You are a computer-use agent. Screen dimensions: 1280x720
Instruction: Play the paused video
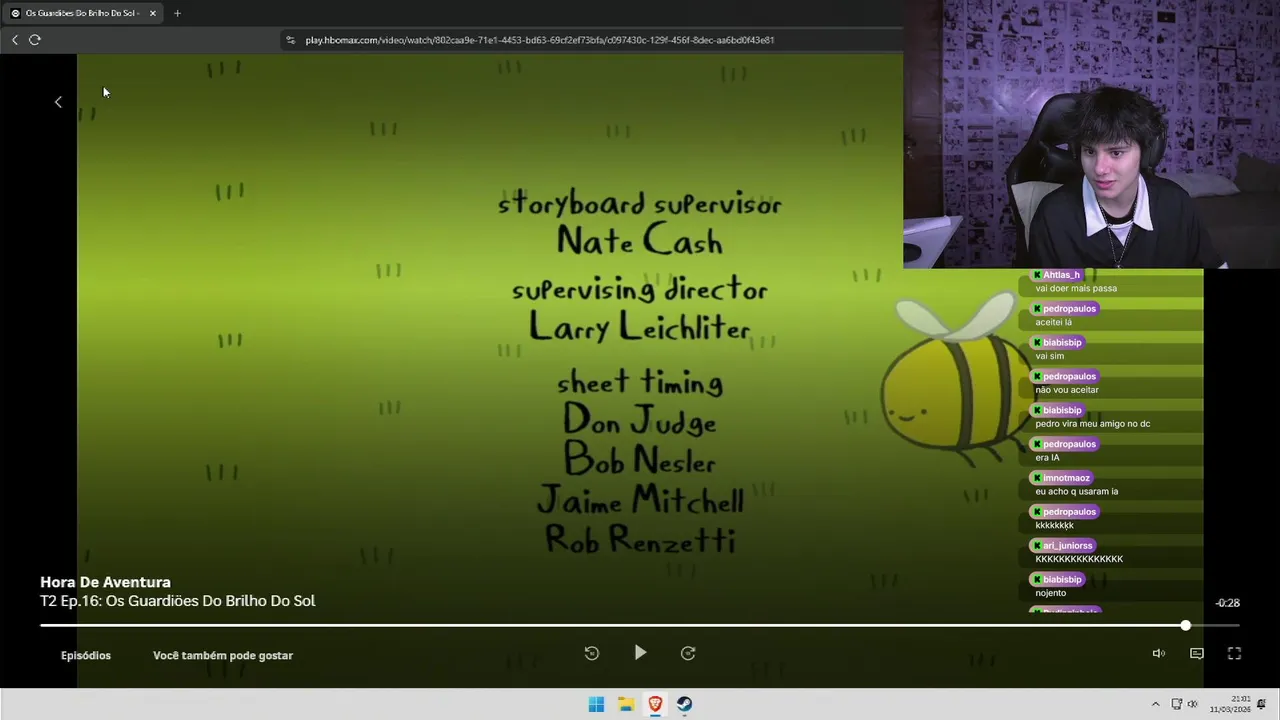pos(640,653)
